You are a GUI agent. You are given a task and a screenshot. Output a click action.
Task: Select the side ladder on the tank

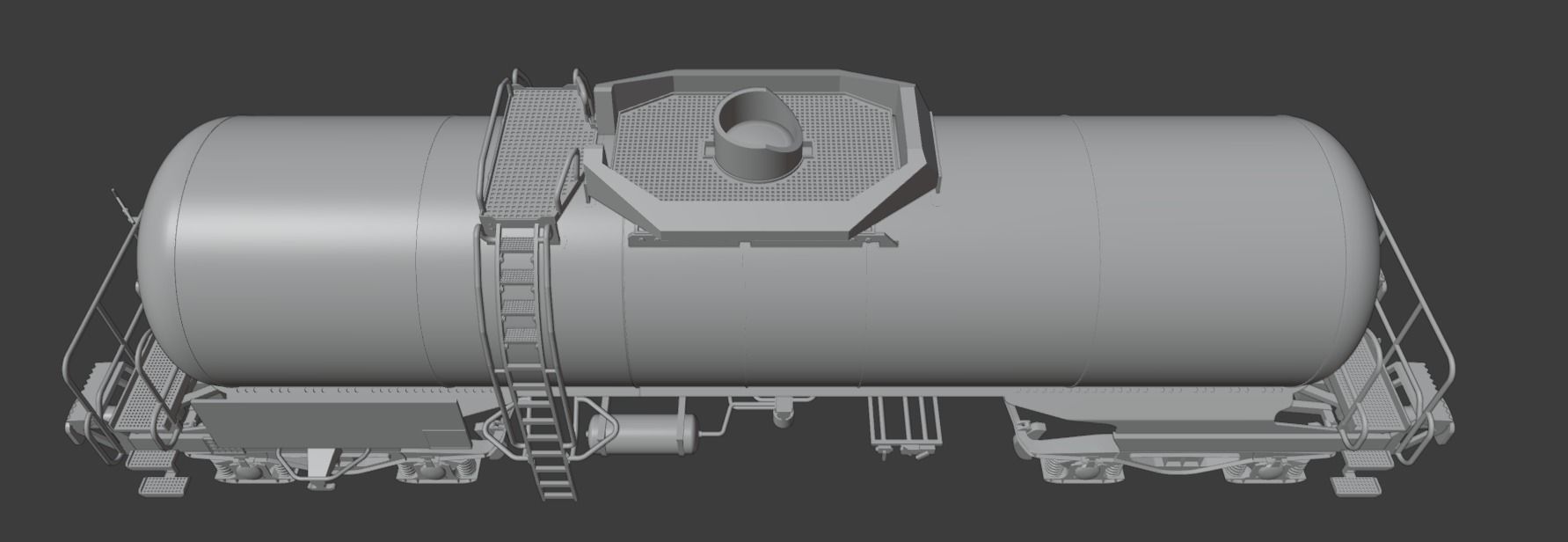point(529,361)
